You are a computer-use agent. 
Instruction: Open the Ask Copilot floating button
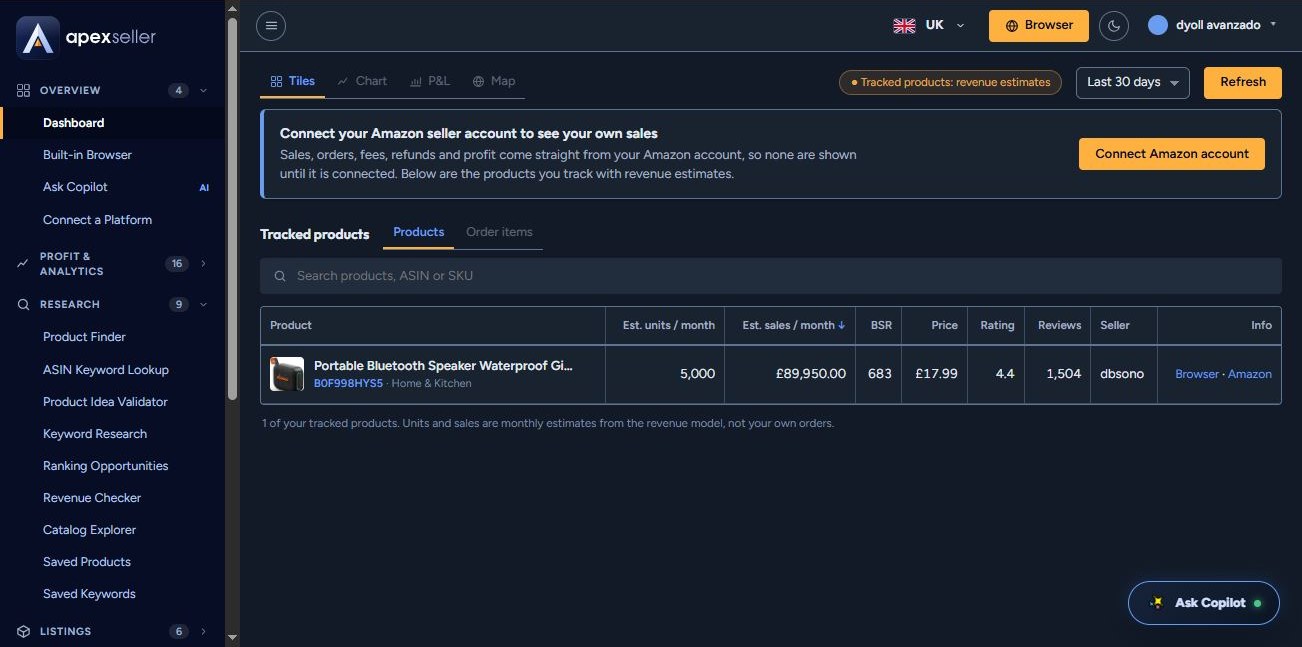(1203, 603)
